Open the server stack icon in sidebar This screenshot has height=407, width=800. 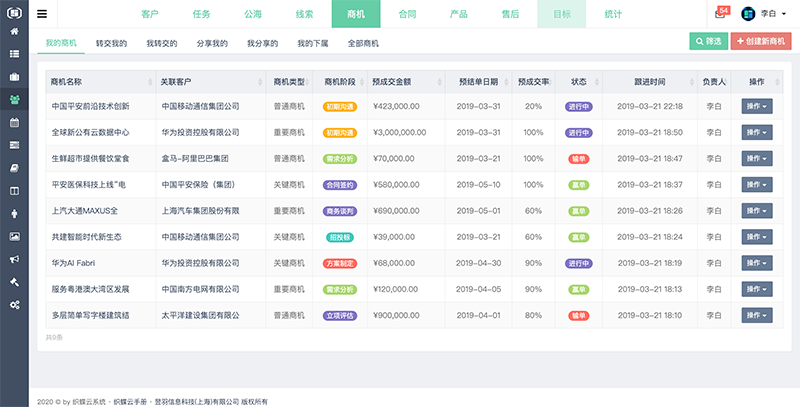(14, 145)
